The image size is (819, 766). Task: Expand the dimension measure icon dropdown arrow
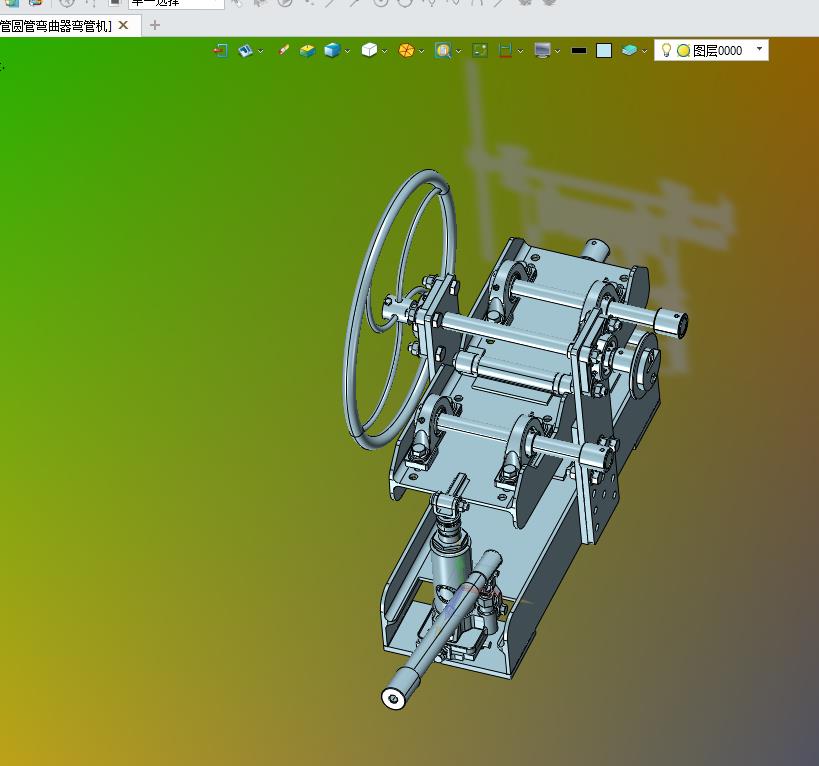click(x=520, y=51)
